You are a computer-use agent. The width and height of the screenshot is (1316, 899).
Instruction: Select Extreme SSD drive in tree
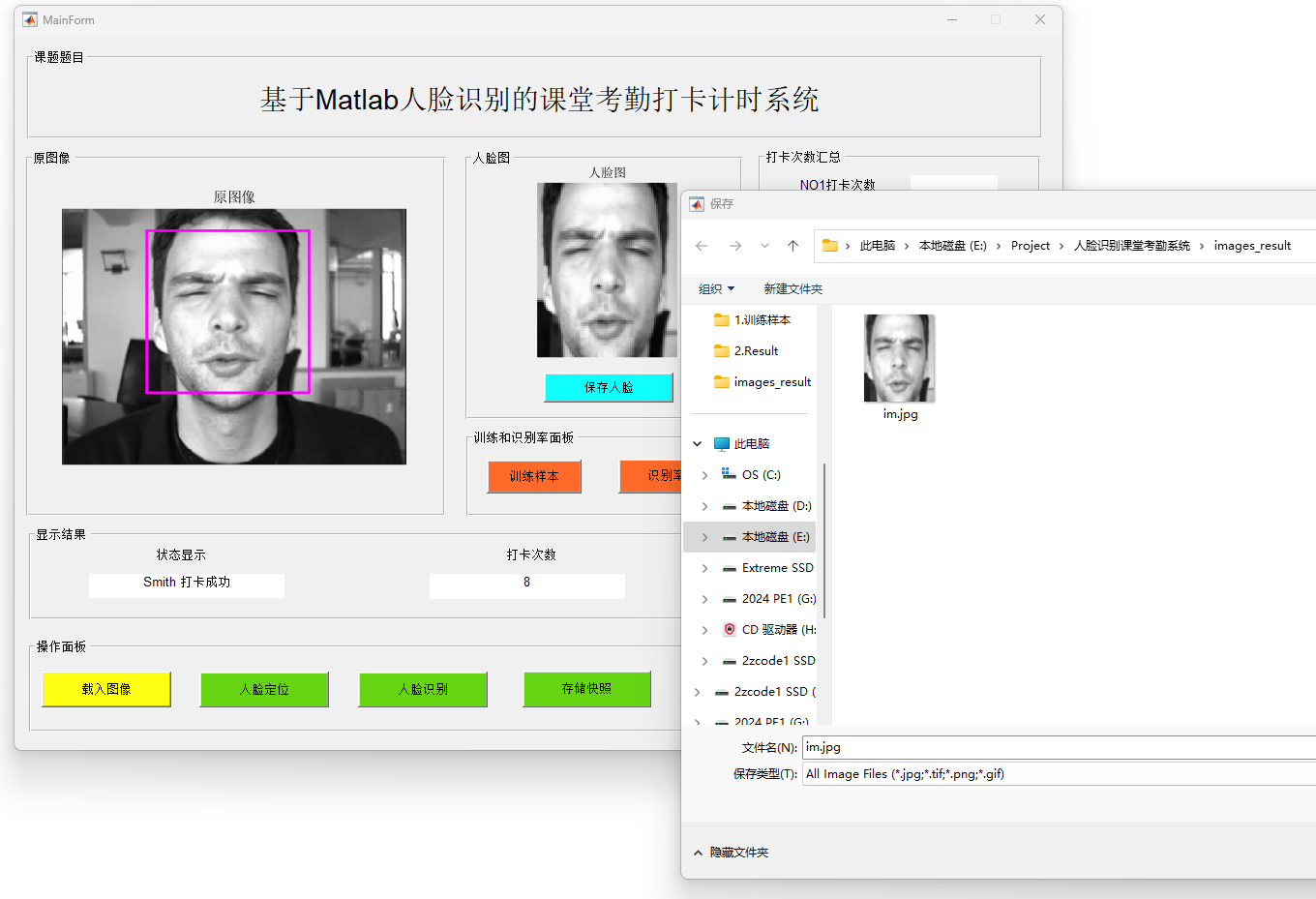(777, 568)
